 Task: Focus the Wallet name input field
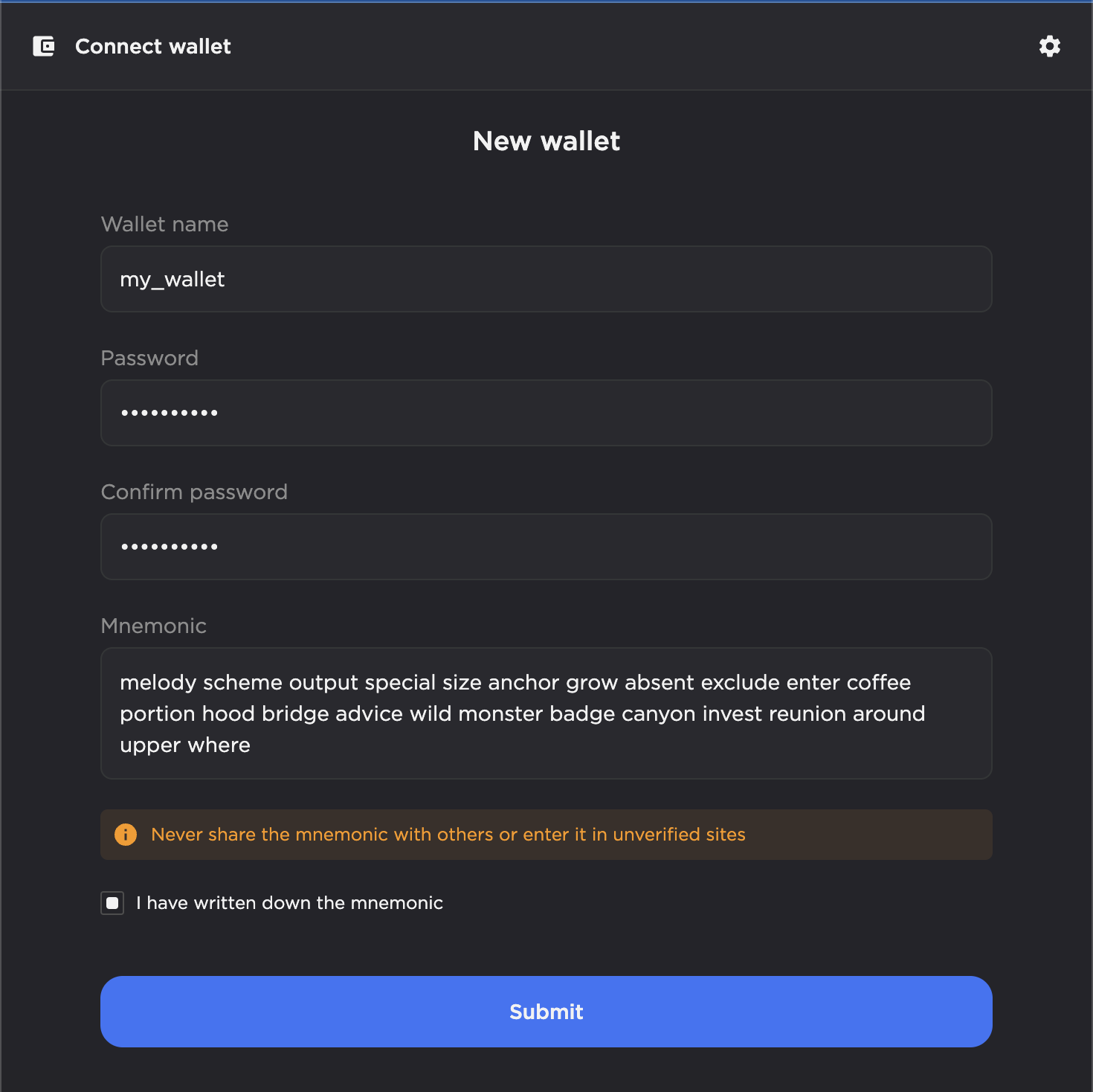coord(546,279)
